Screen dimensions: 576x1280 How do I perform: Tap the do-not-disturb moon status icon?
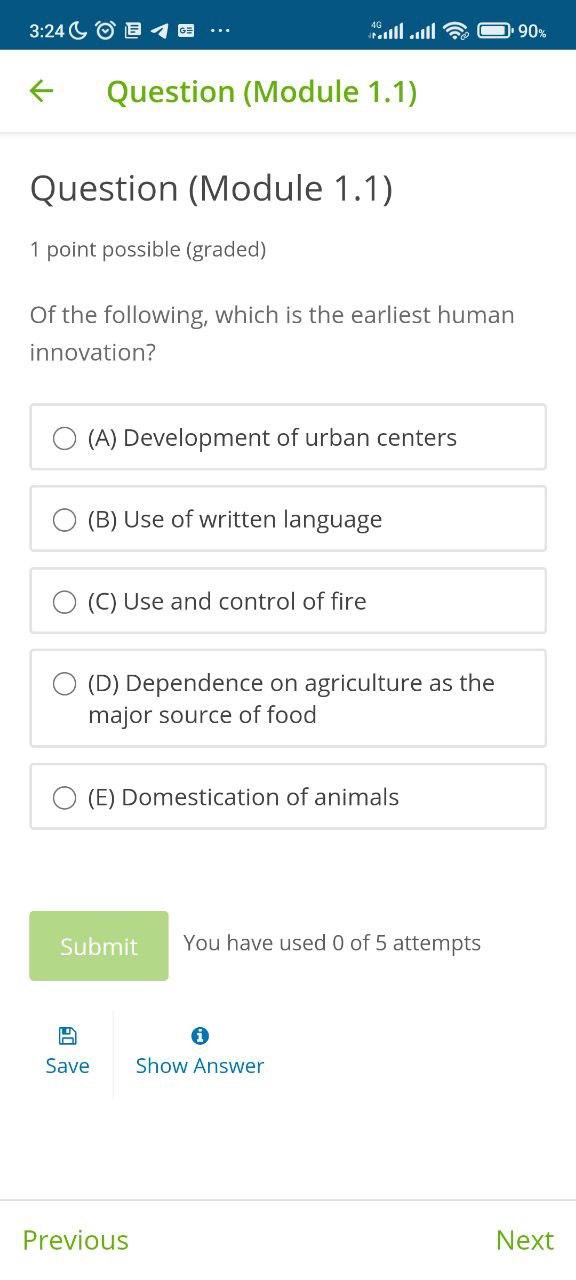click(79, 31)
